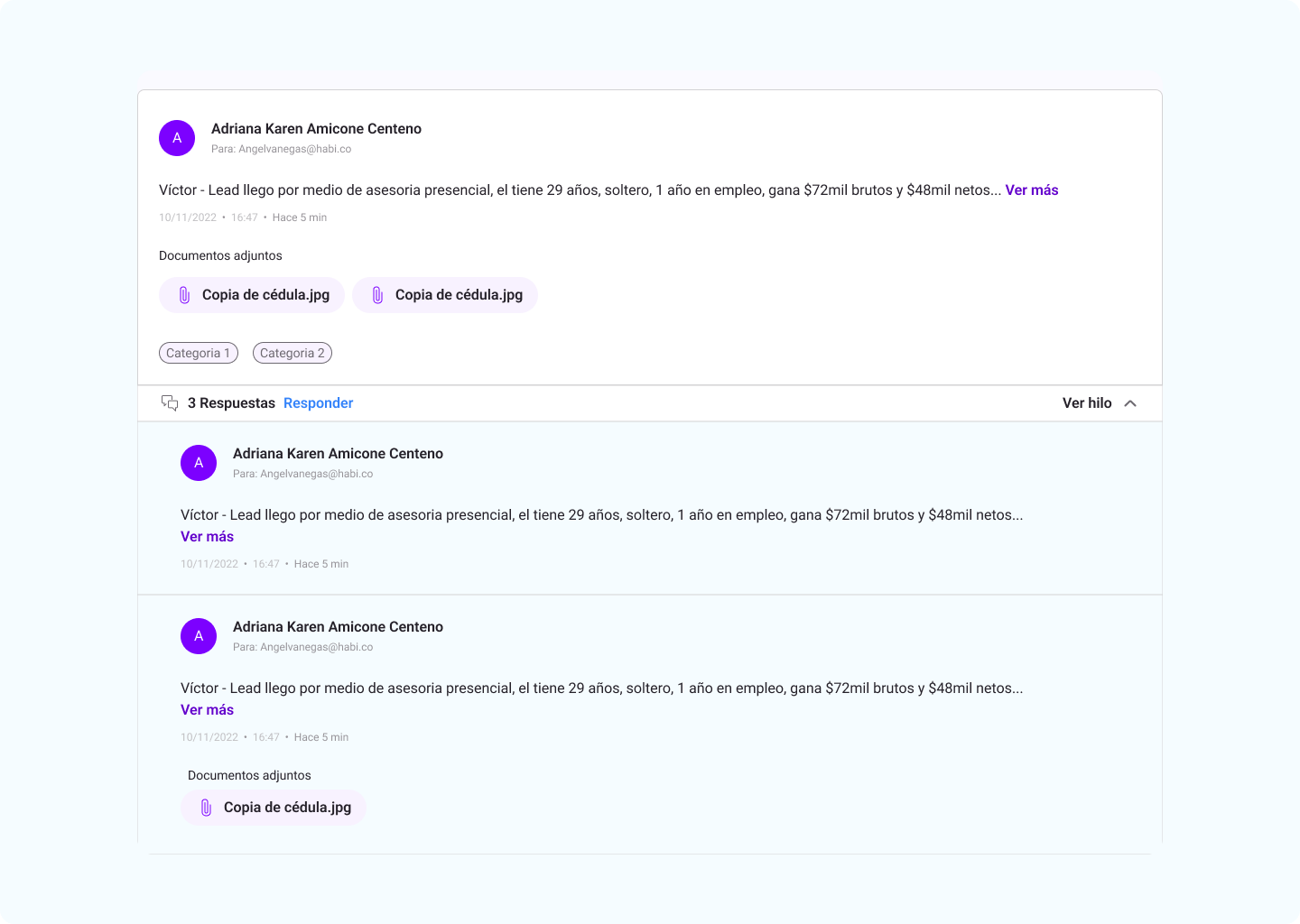The height and width of the screenshot is (924, 1300).
Task: Click the avatar in the second thread reply
Action: pos(199,636)
